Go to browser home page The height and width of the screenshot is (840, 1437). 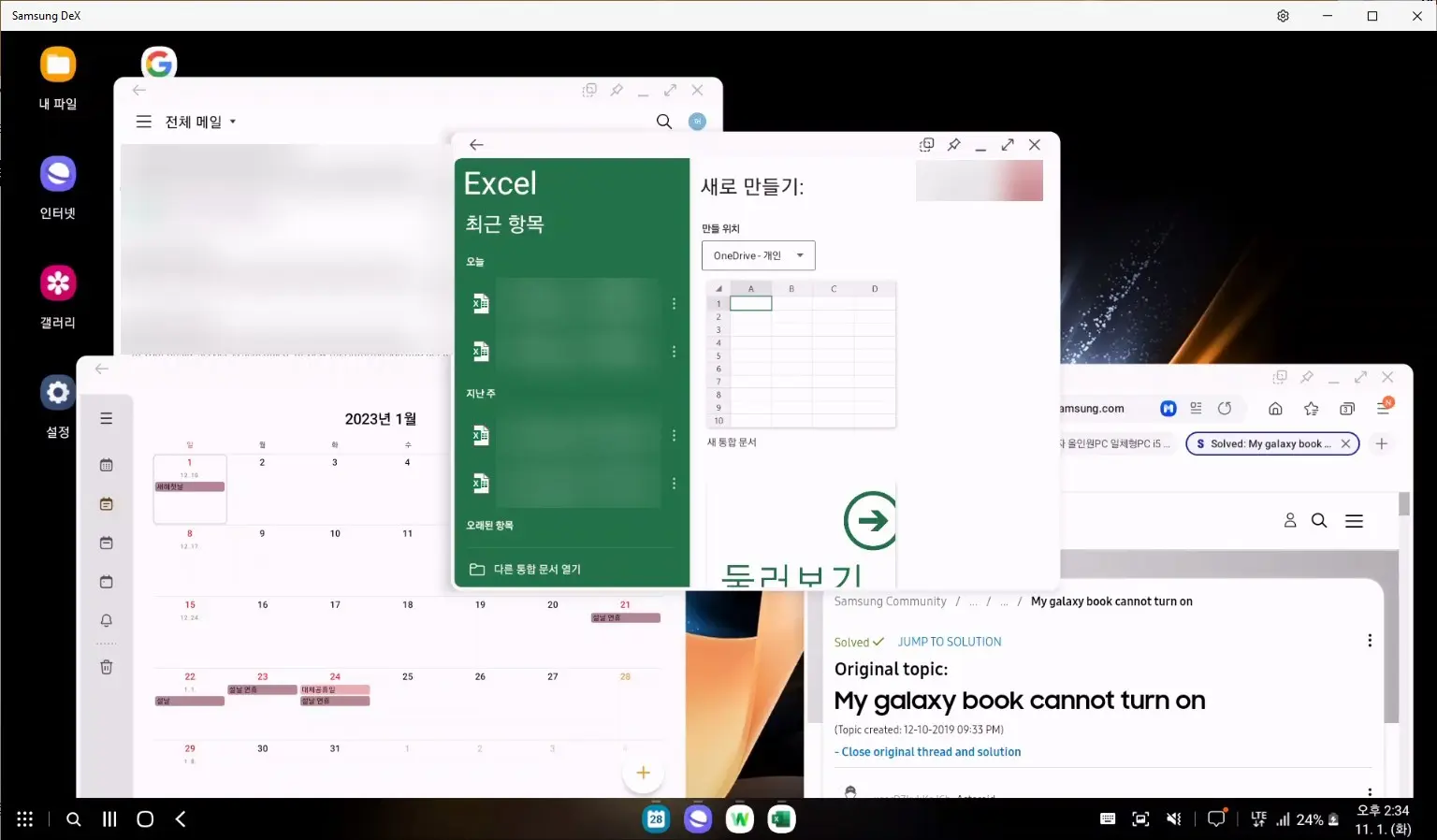pyautogui.click(x=1275, y=409)
